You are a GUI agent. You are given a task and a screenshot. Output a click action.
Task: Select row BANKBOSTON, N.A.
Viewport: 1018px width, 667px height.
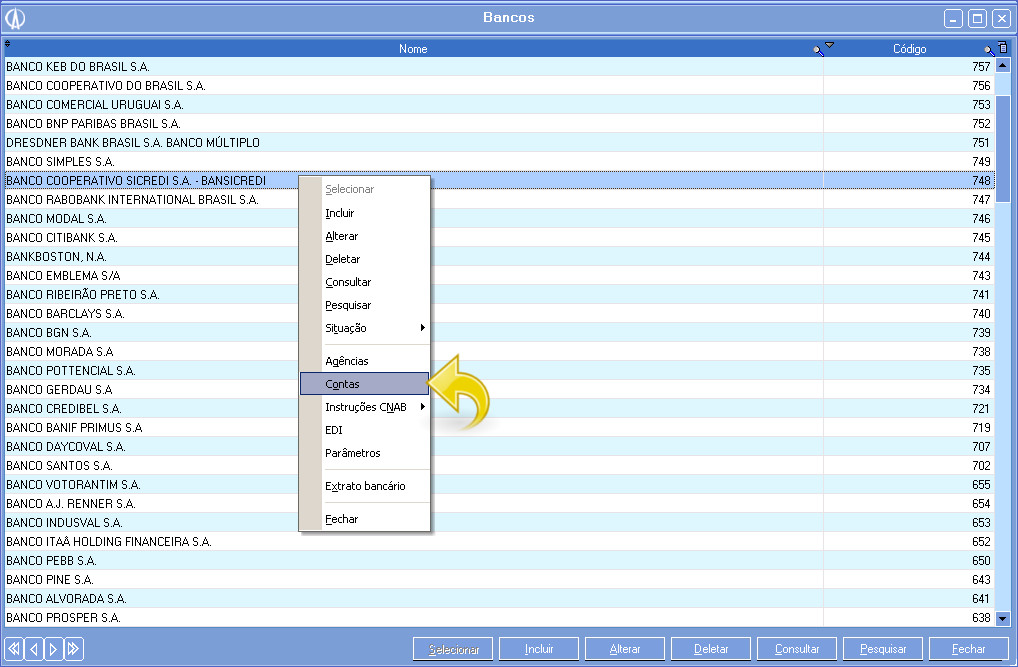(x=499, y=257)
